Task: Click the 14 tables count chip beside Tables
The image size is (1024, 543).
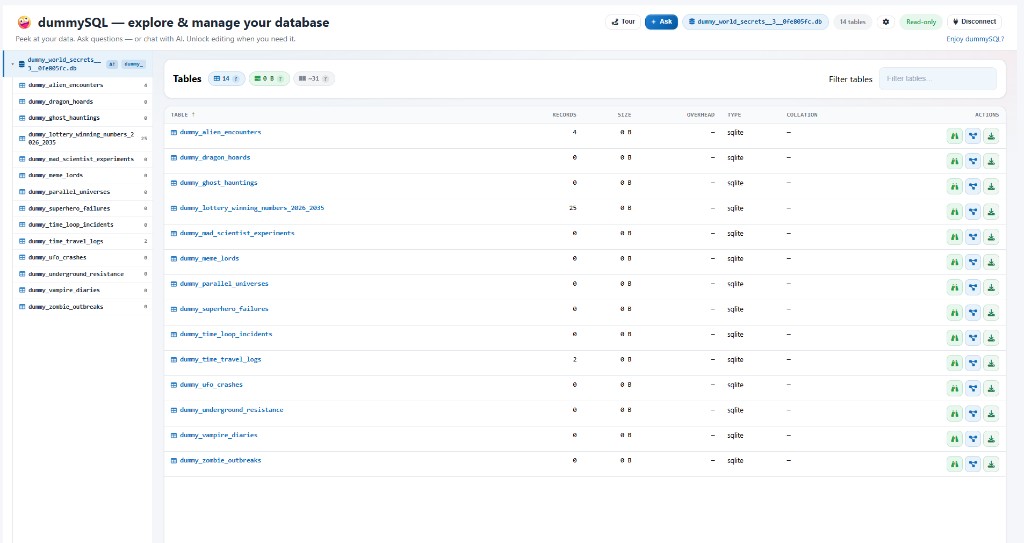Action: [226, 78]
